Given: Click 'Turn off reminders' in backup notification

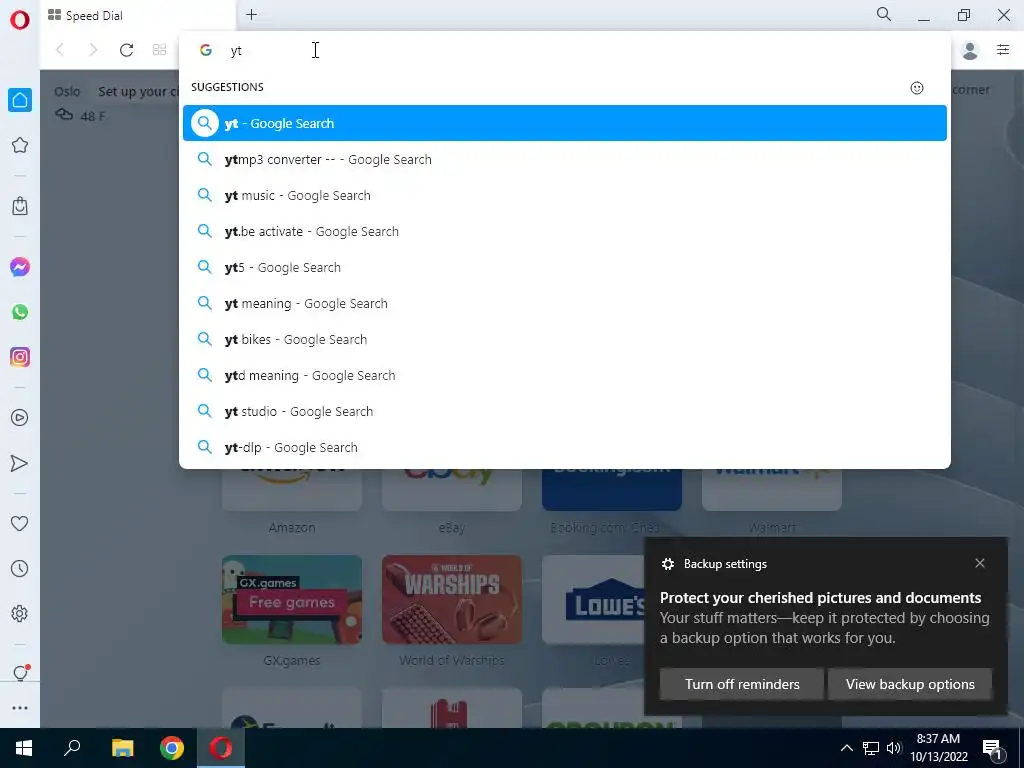Looking at the screenshot, I should (742, 684).
